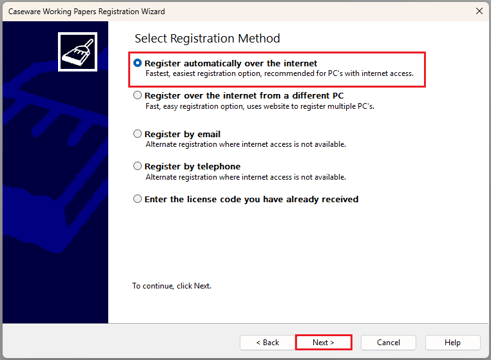This screenshot has width=491, height=360.
Task: Click the 'Fastest, easiest registration option' description text
Action: pos(279,73)
